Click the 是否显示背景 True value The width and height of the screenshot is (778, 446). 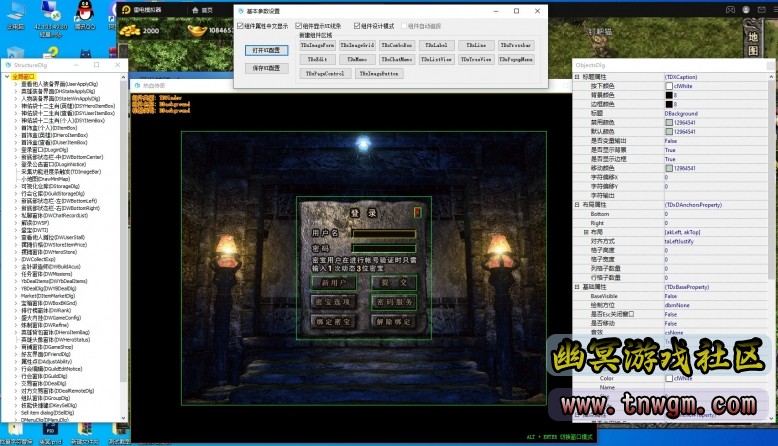716,150
